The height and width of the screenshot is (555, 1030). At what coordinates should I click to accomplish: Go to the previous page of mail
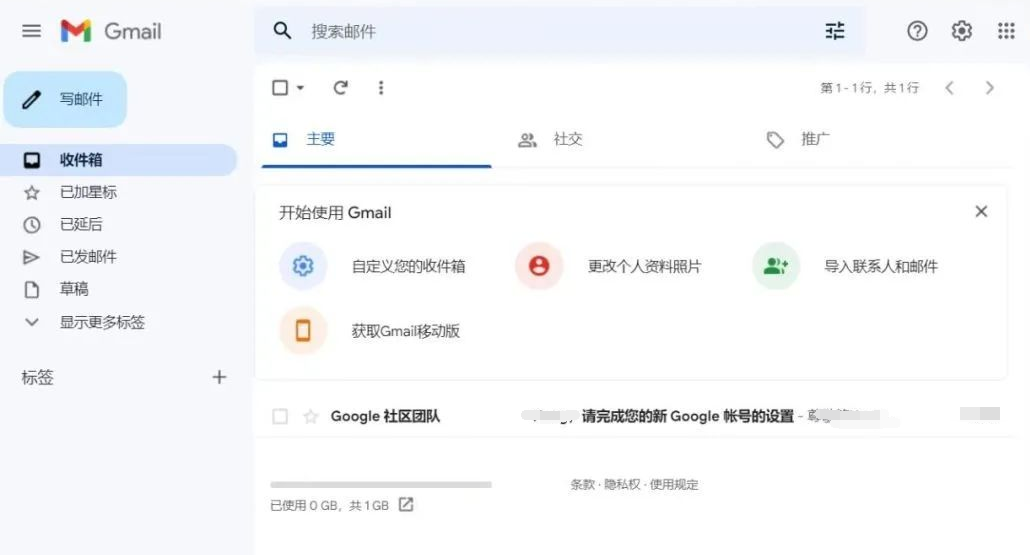949,87
